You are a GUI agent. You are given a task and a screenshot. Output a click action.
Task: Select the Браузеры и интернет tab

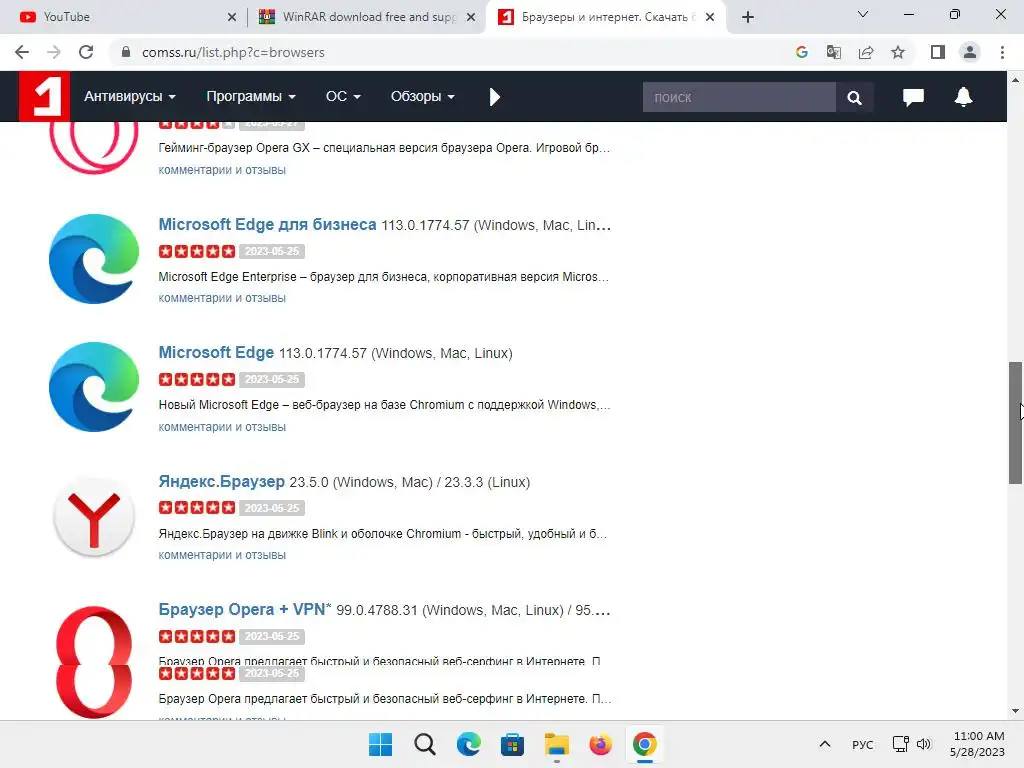(x=605, y=17)
